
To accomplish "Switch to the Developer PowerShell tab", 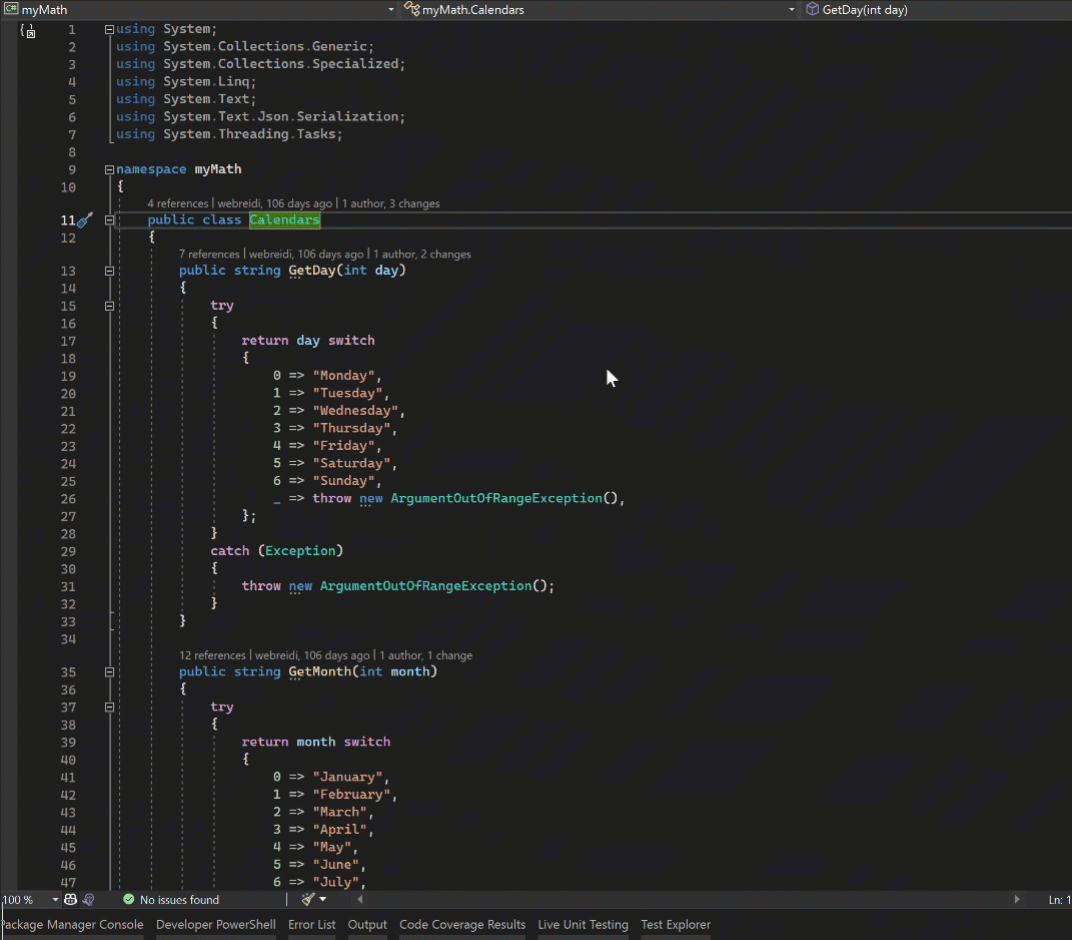I will [x=215, y=924].
